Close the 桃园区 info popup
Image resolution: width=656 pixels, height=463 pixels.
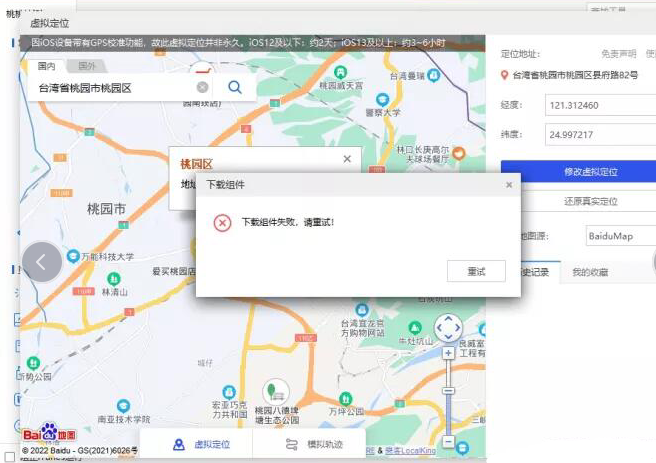point(347,159)
